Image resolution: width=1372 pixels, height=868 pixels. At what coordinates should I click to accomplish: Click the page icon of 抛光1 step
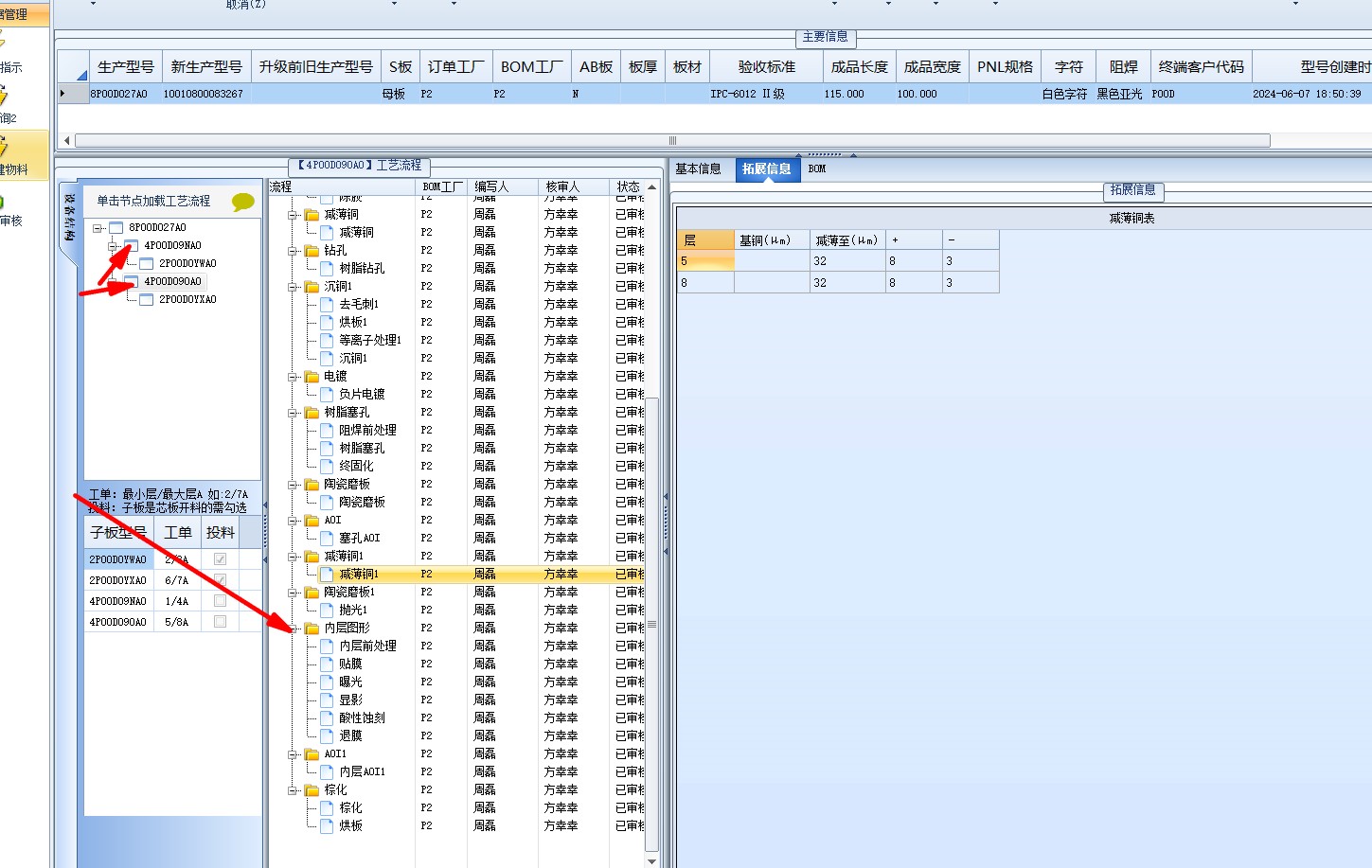coord(328,611)
